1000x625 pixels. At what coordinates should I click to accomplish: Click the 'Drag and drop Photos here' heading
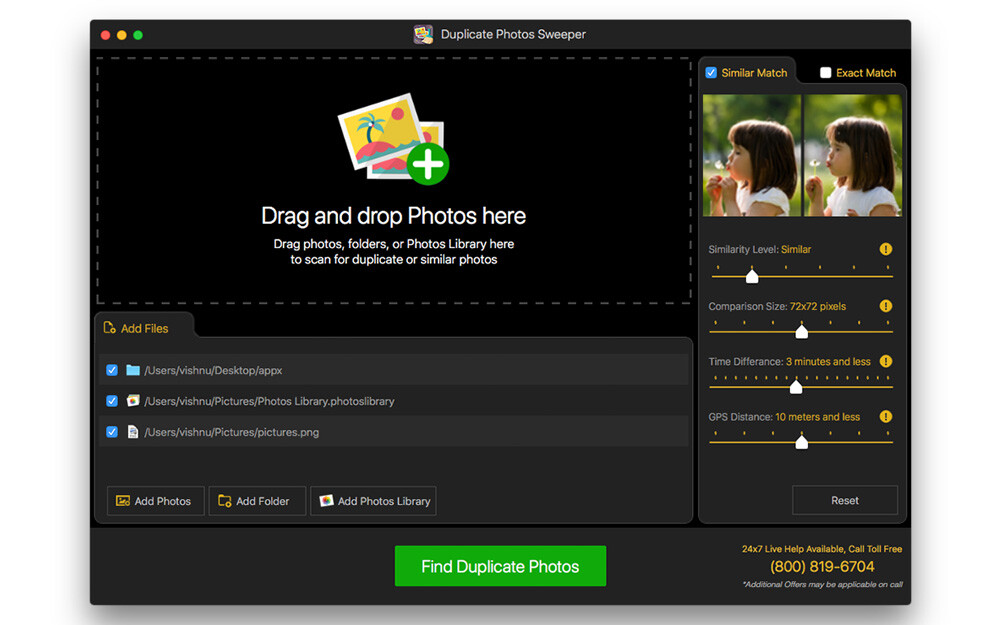coord(393,216)
